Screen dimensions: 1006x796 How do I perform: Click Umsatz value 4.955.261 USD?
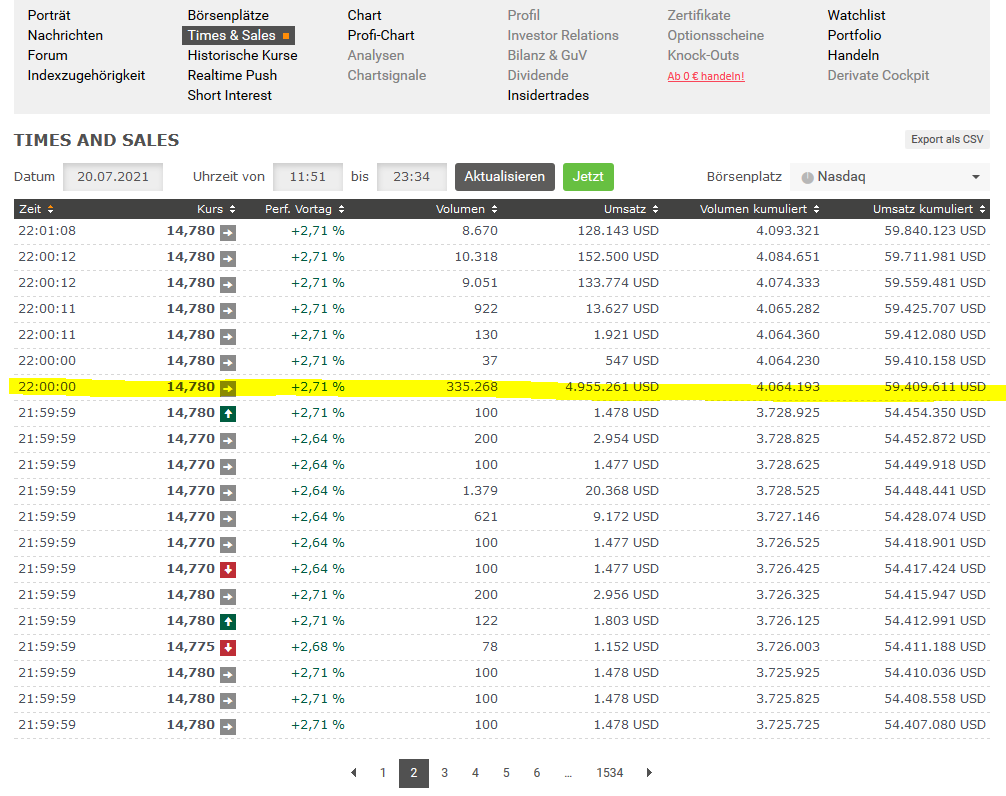612,387
